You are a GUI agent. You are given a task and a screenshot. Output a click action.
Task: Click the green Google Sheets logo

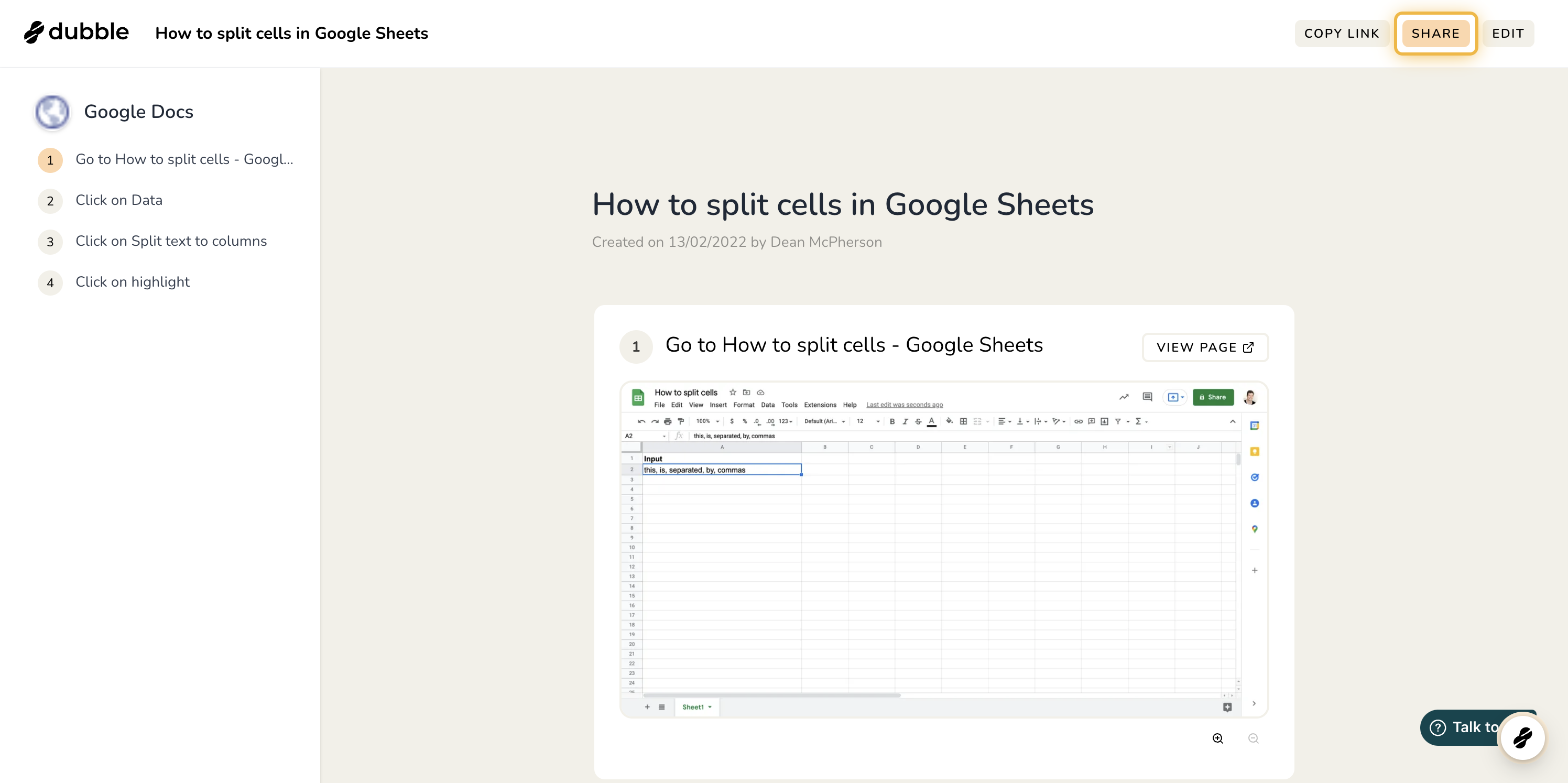(x=638, y=398)
